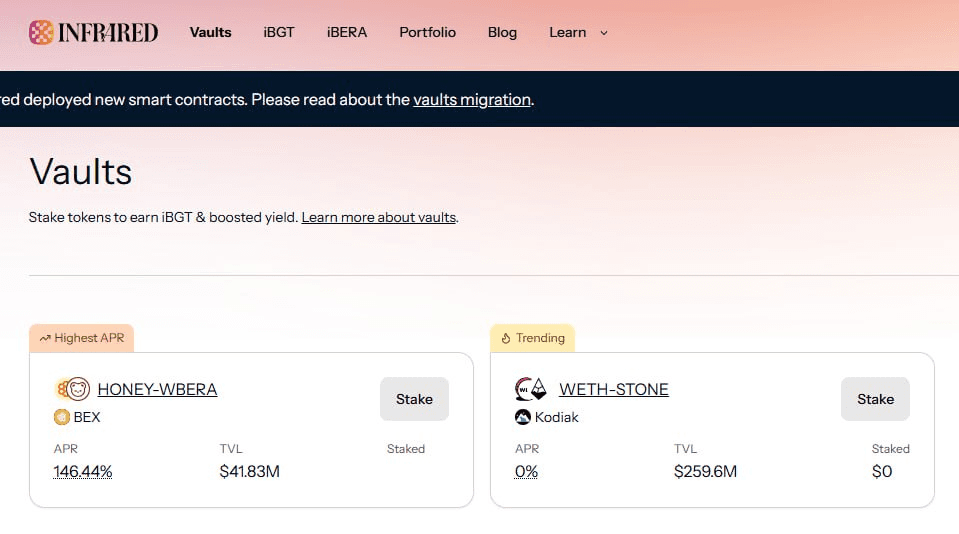The width and height of the screenshot is (959, 534).
Task: Open the Blog page
Action: point(502,32)
